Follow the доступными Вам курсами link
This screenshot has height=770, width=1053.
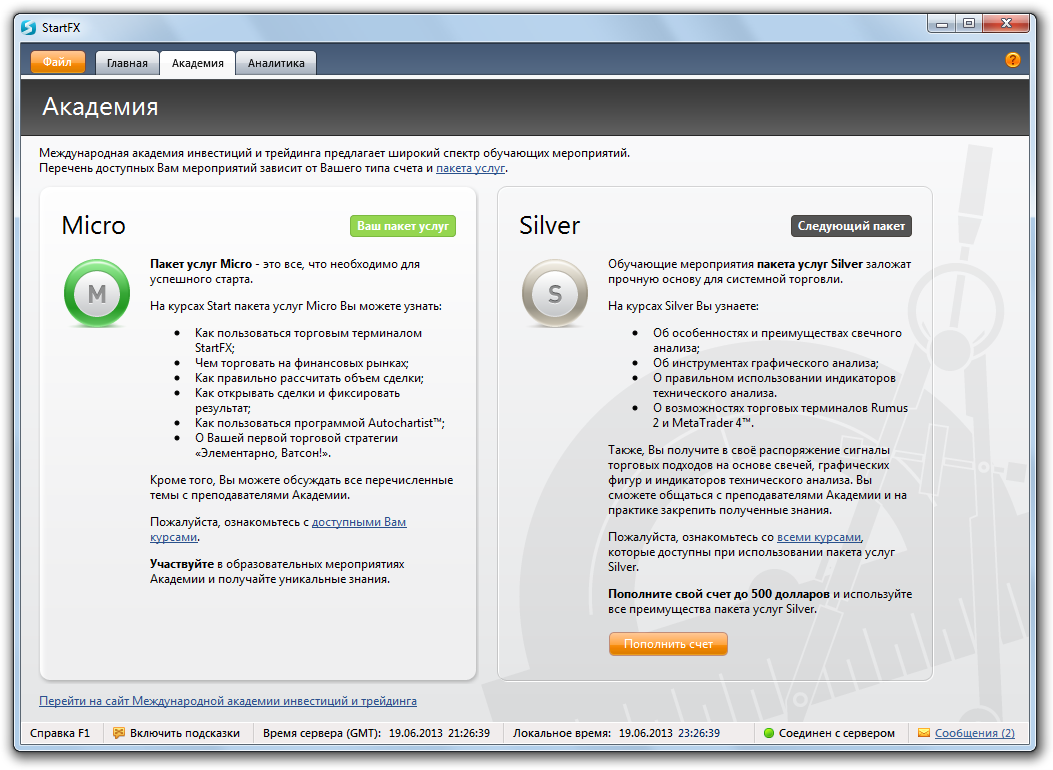click(x=278, y=530)
